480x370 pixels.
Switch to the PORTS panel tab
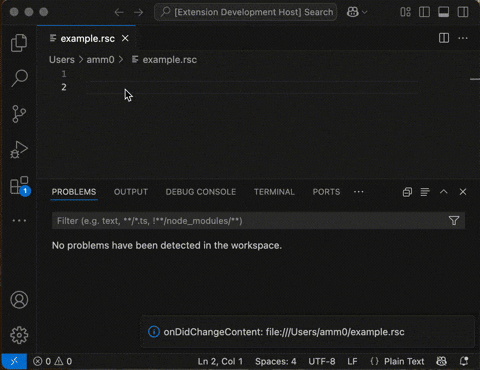(x=326, y=192)
